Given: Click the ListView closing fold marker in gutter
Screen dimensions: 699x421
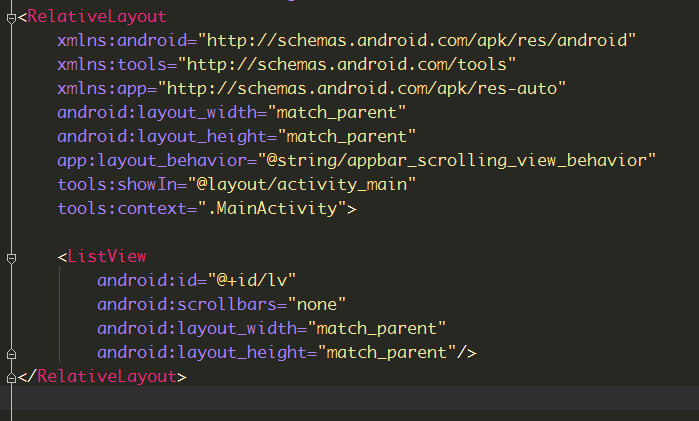Looking at the screenshot, I should tap(11, 354).
